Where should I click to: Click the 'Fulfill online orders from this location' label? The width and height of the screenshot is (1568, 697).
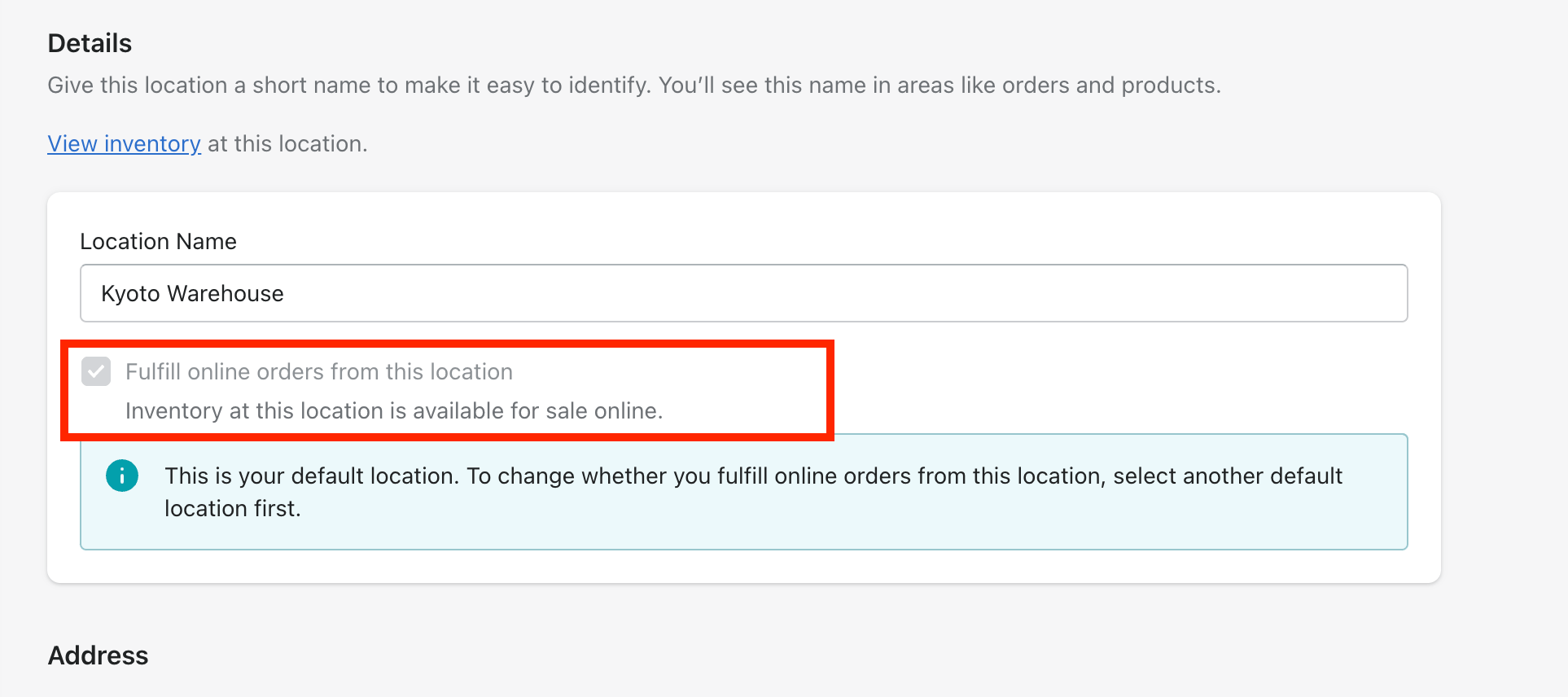click(319, 372)
